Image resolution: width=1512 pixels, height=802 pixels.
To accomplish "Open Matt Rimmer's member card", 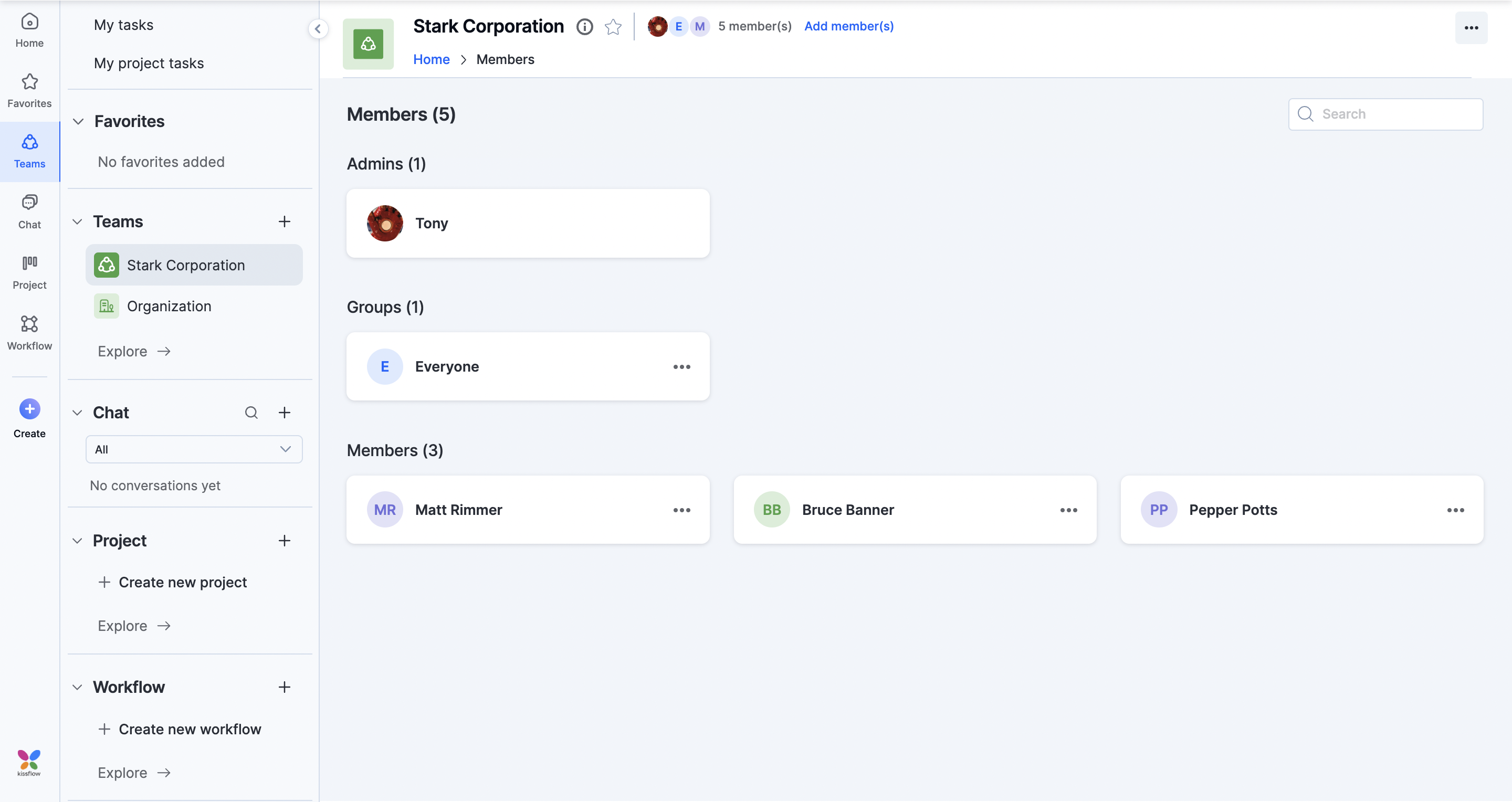I will pyautogui.click(x=528, y=510).
